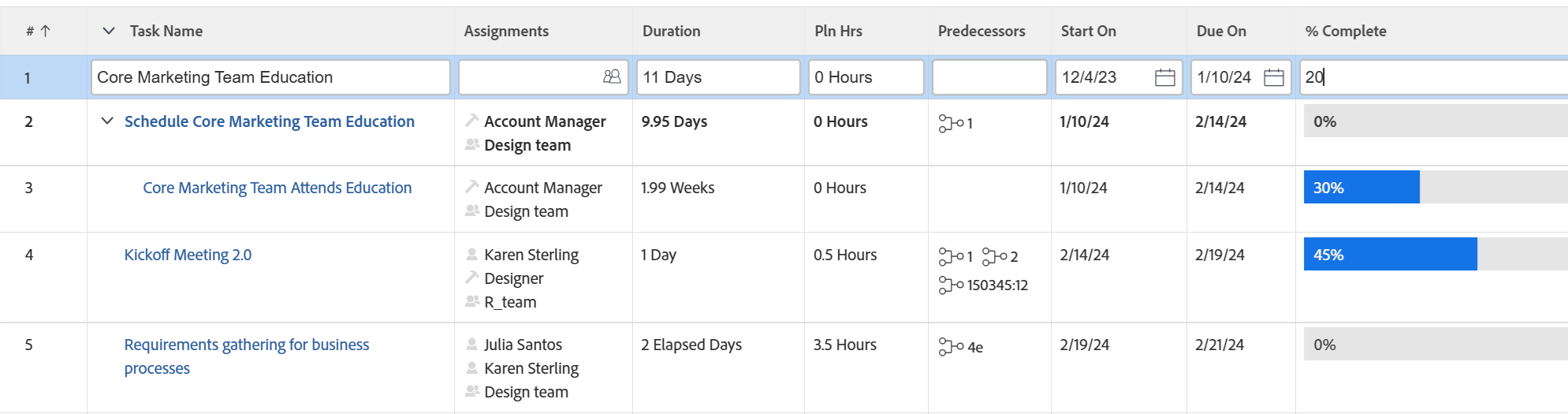
Task: Click the Task Name field containing Core Marketing Team Education
Action: tap(270, 77)
